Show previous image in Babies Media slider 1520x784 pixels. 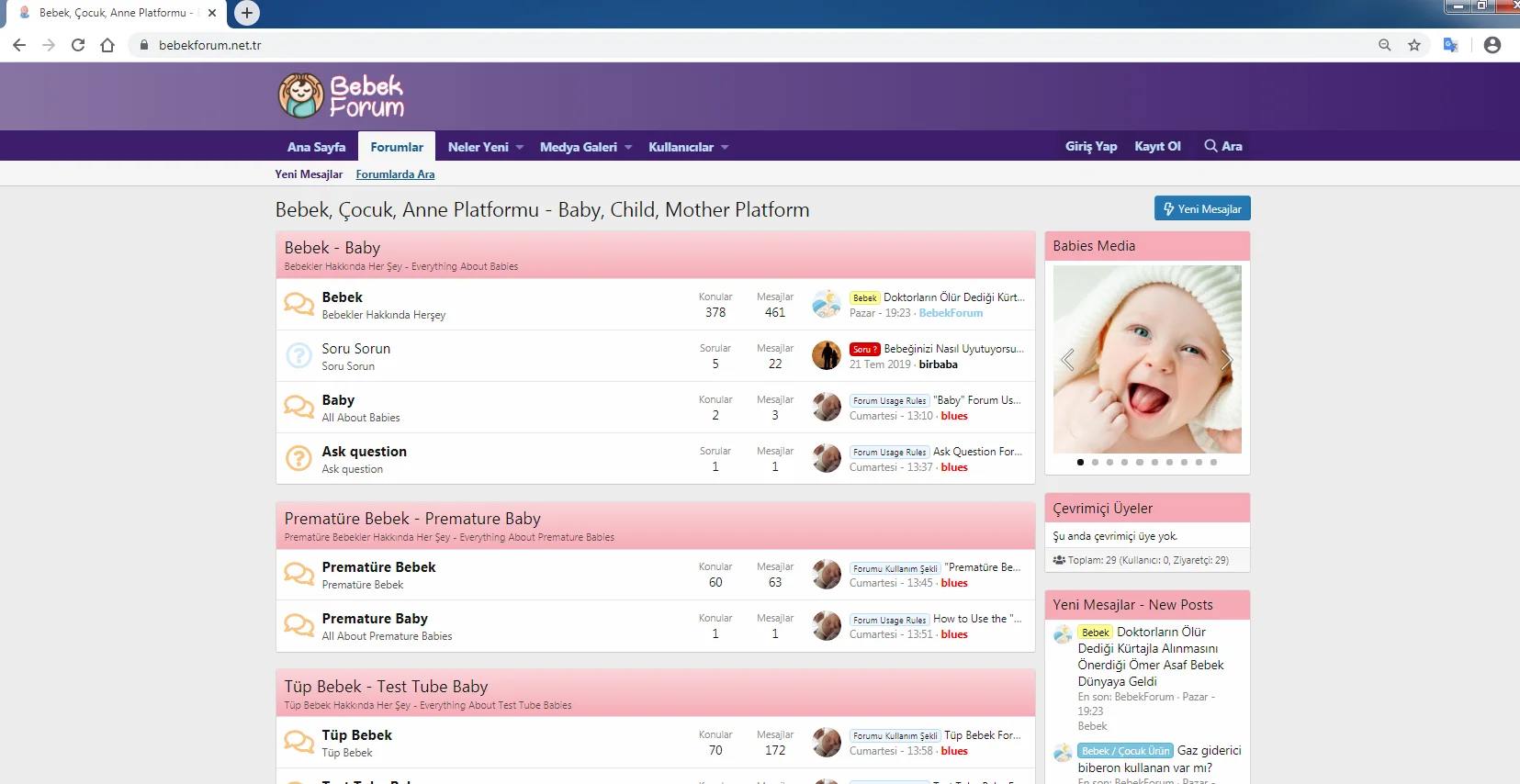tap(1067, 360)
